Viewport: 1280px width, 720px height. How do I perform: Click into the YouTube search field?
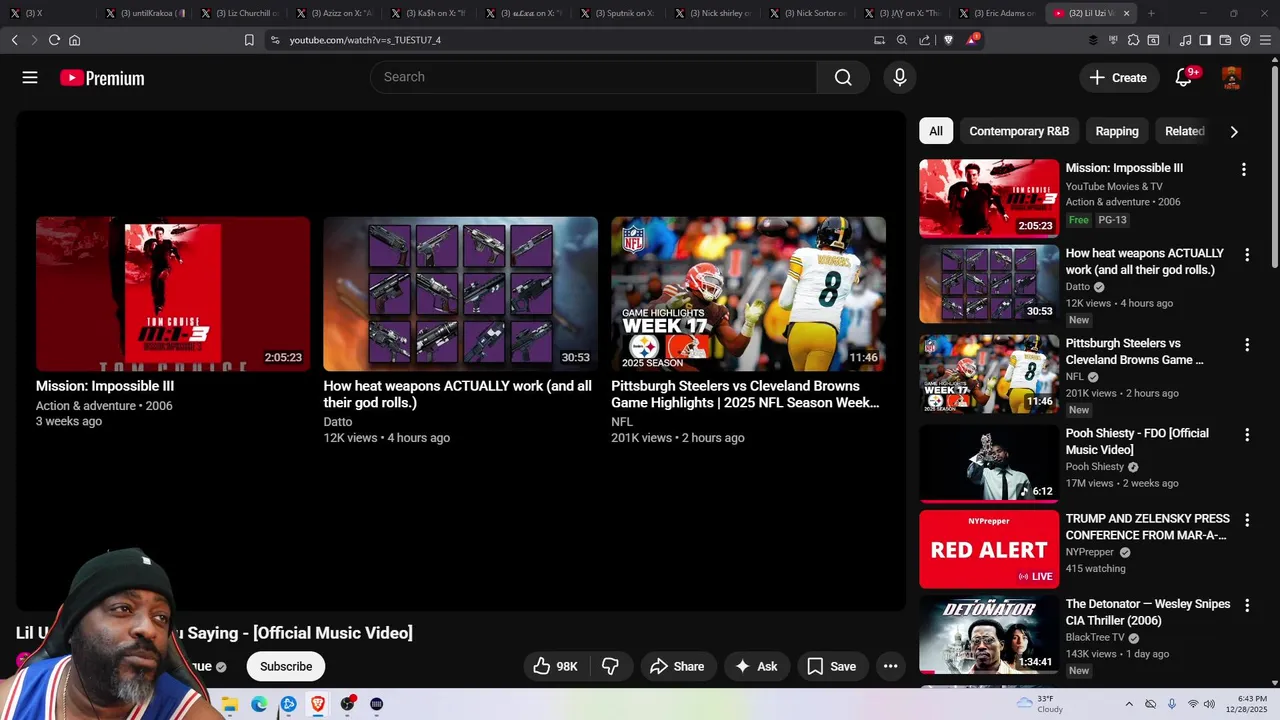tap(593, 77)
